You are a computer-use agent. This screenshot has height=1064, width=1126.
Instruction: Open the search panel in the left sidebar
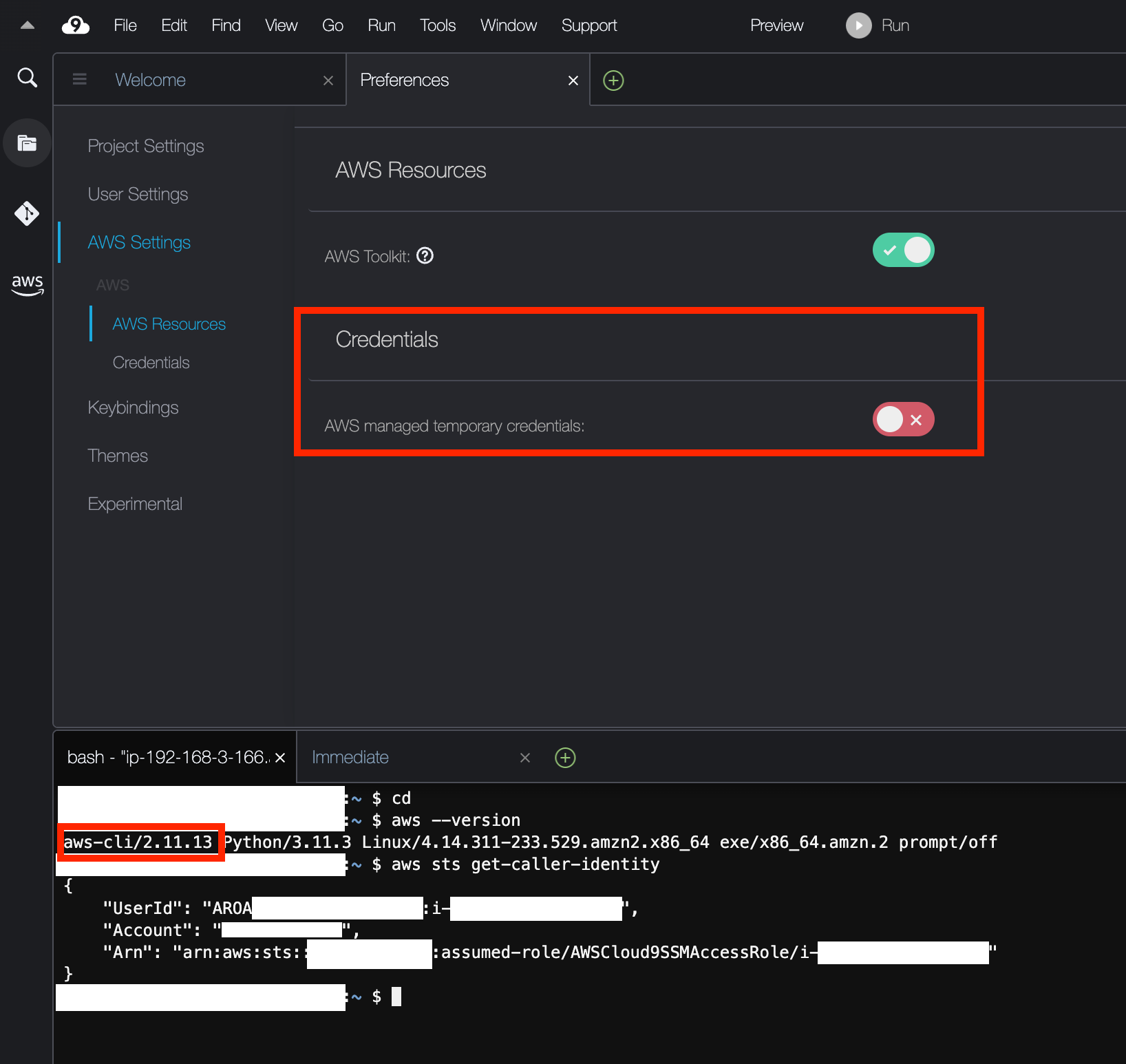tap(26, 77)
